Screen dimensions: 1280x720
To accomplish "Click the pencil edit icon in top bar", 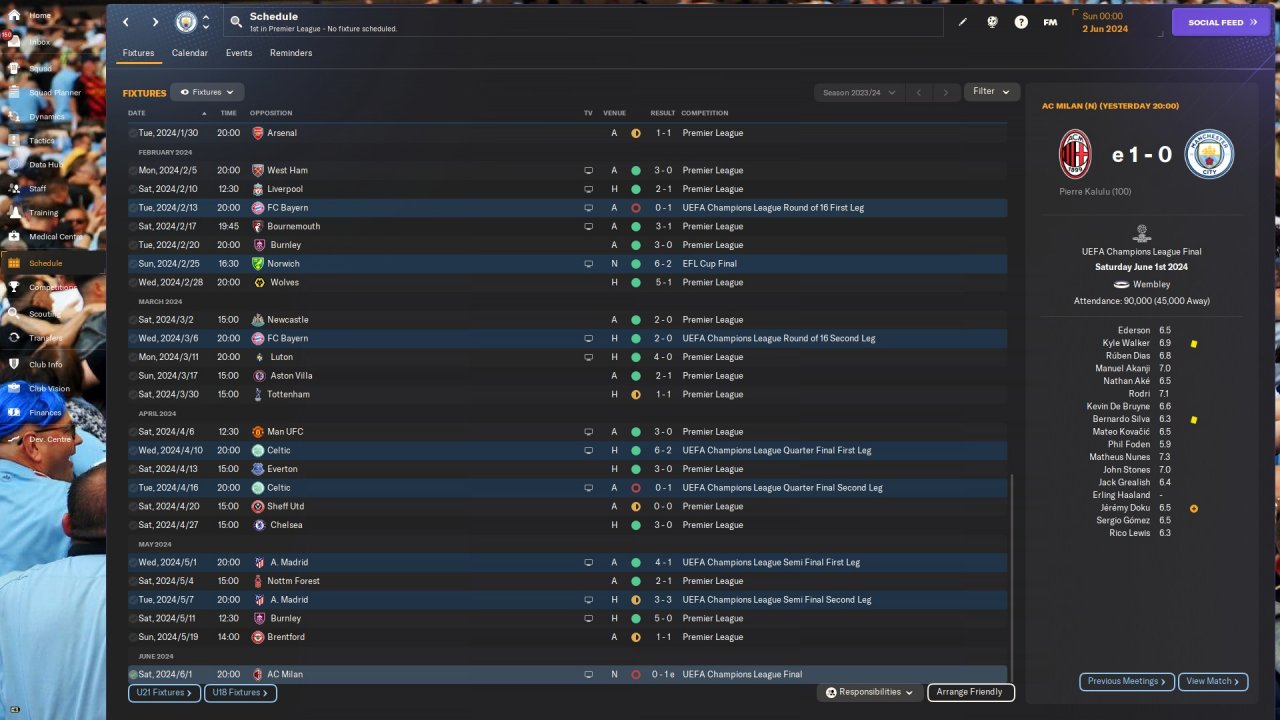I will 963,22.
